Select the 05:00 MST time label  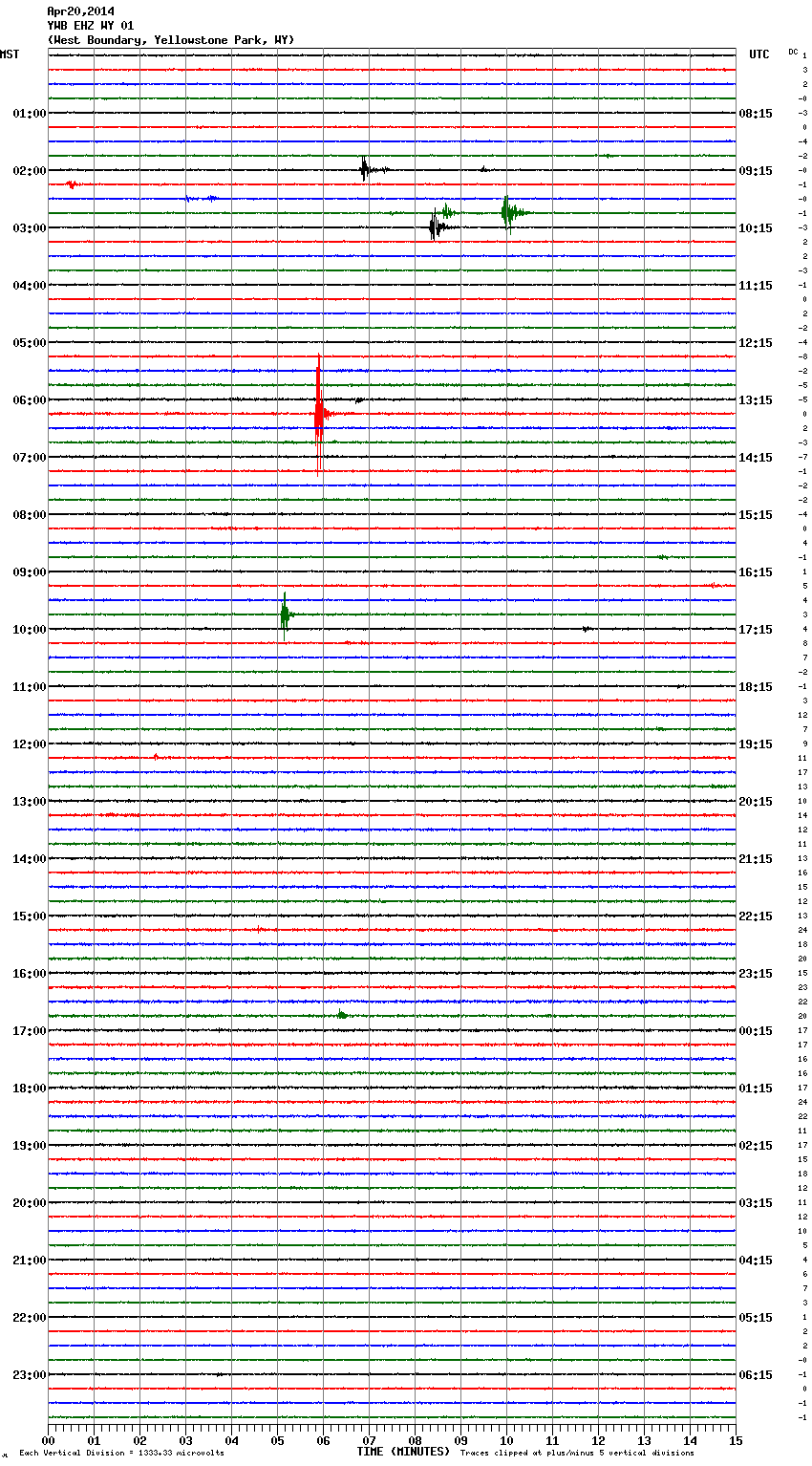(30, 342)
